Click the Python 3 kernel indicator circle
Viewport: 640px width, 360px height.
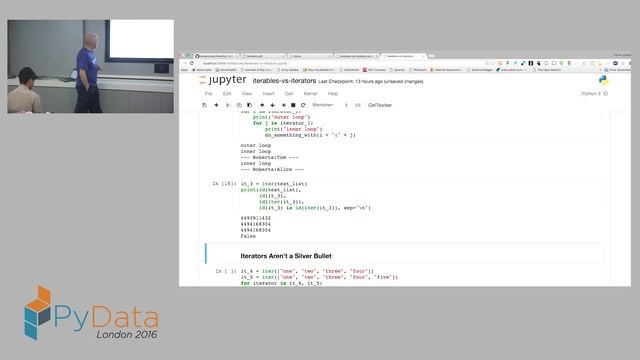[x=606, y=94]
